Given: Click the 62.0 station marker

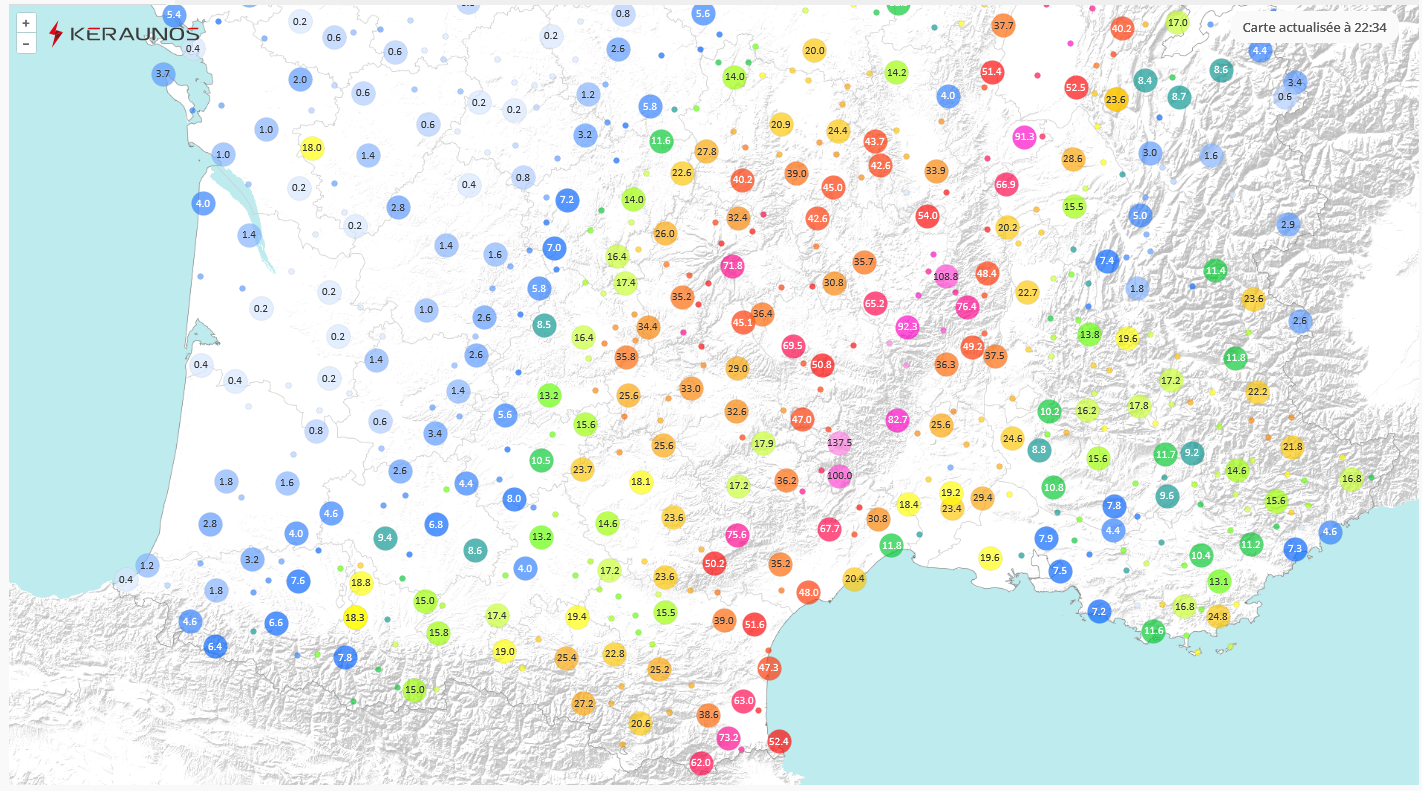Looking at the screenshot, I should click(x=700, y=763).
